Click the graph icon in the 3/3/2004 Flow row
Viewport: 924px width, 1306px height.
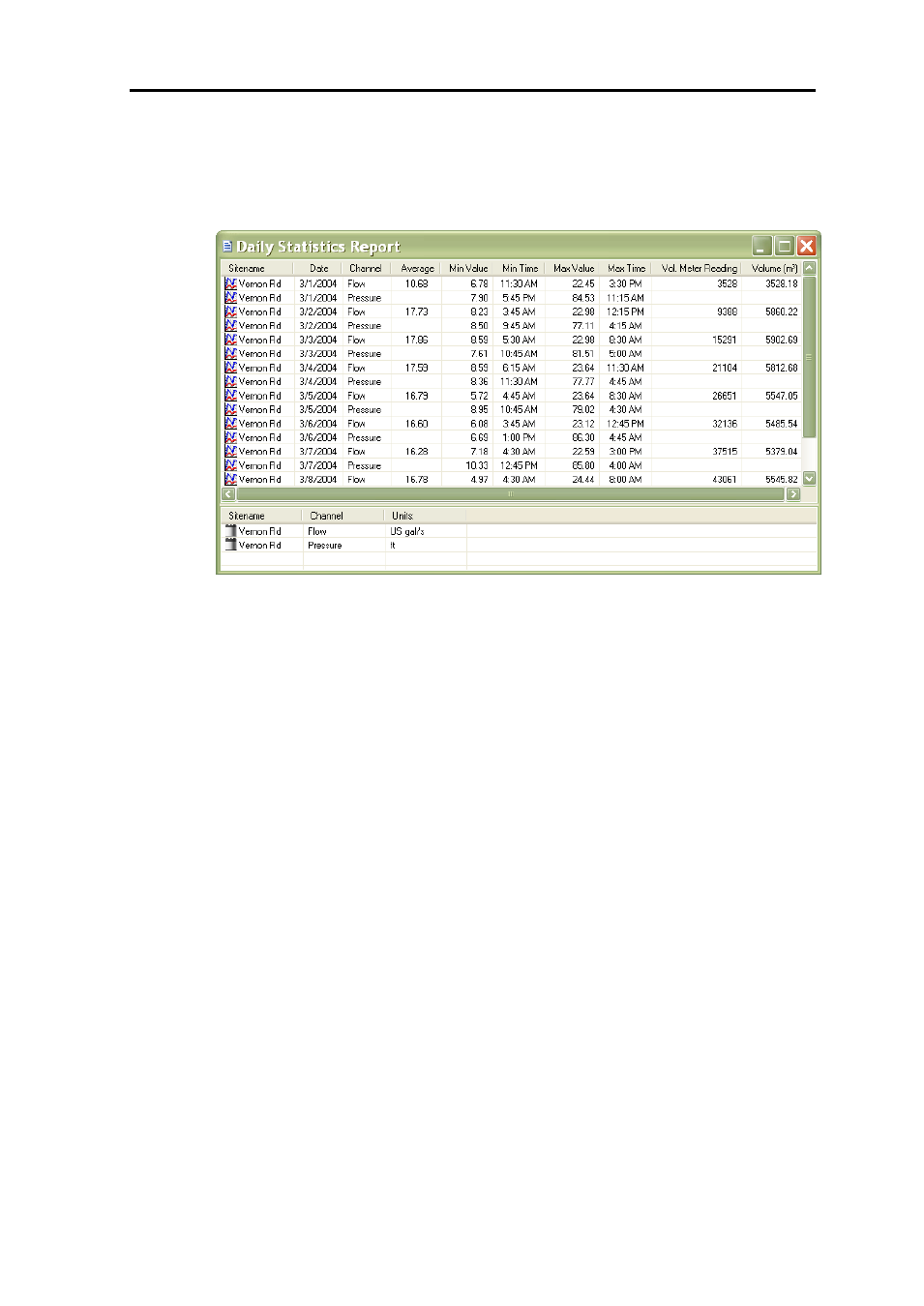[230, 340]
